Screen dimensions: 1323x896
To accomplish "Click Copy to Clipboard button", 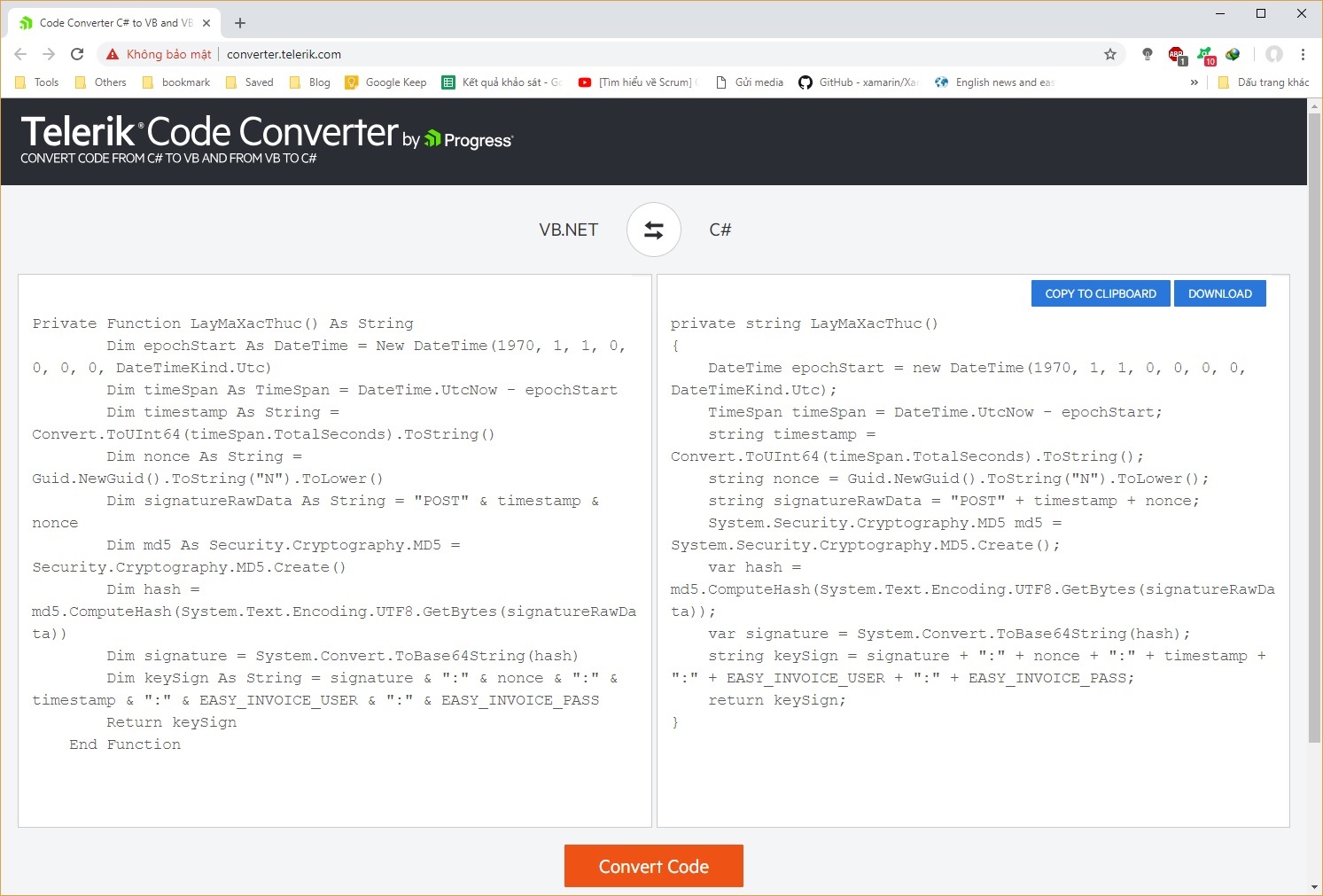I will (1100, 293).
